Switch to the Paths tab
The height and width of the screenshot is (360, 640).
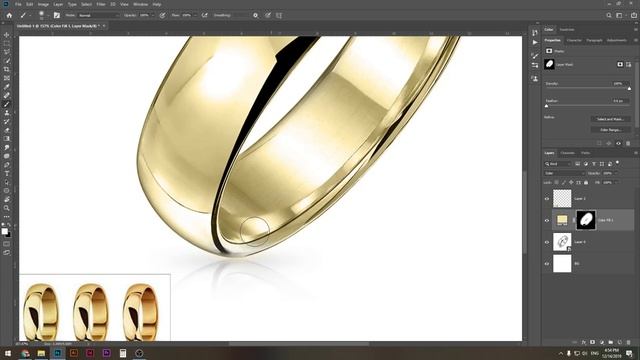coord(586,153)
